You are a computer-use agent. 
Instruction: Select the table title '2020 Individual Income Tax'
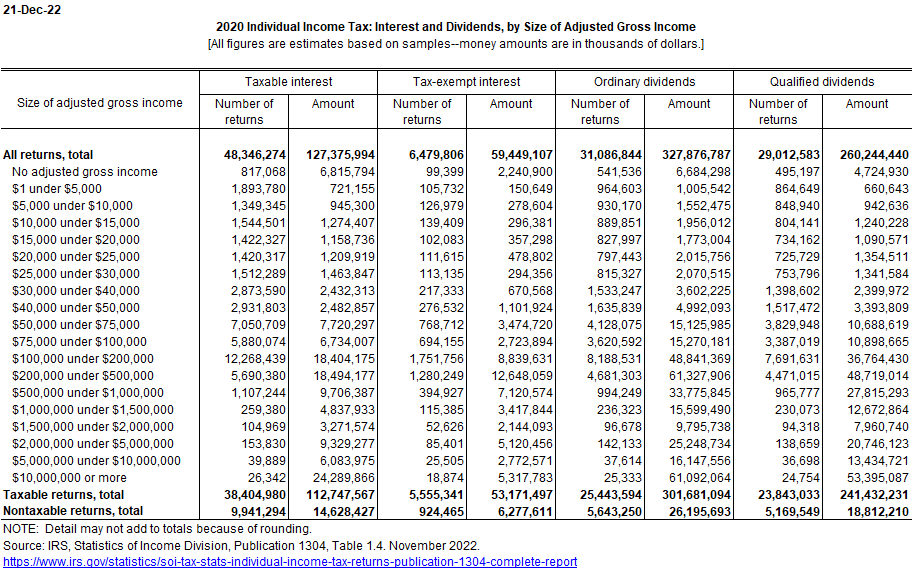point(455,27)
